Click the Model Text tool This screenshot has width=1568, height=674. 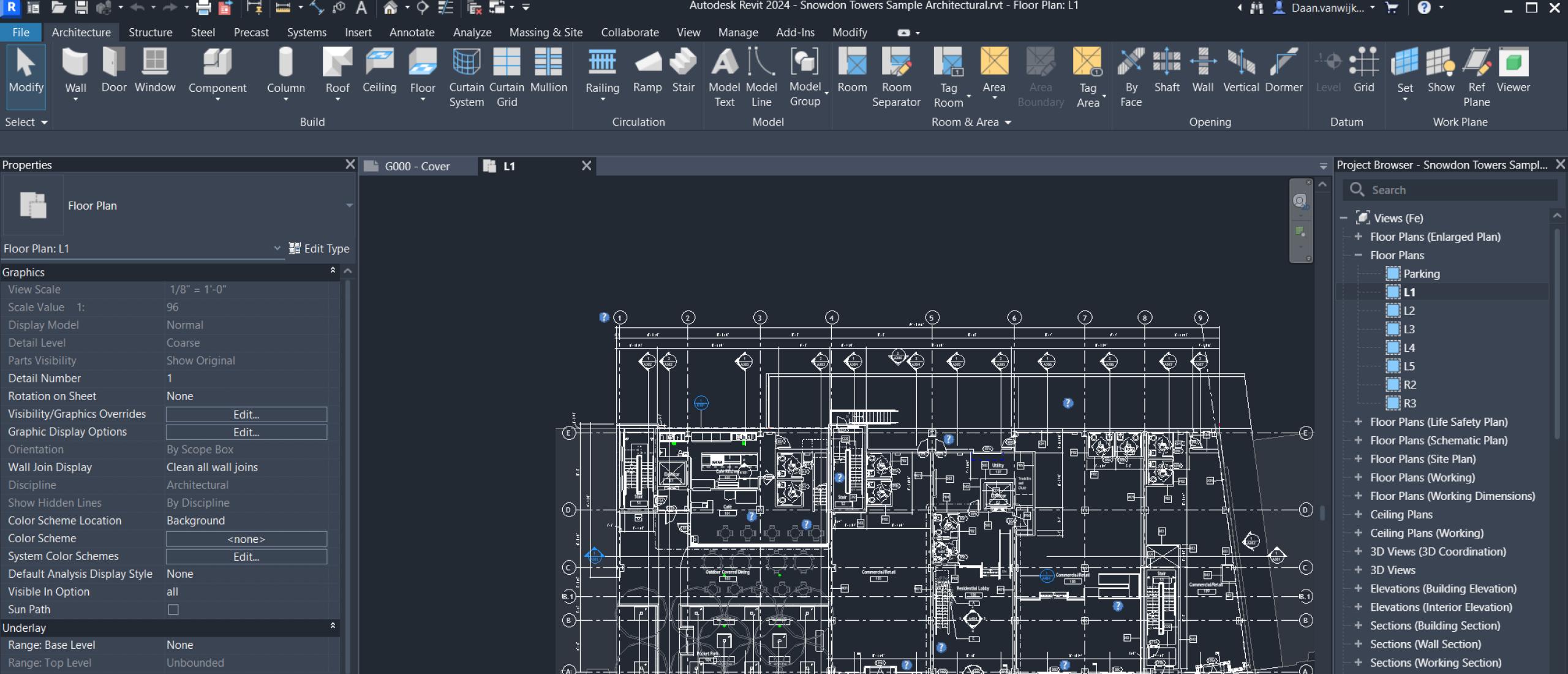(724, 77)
